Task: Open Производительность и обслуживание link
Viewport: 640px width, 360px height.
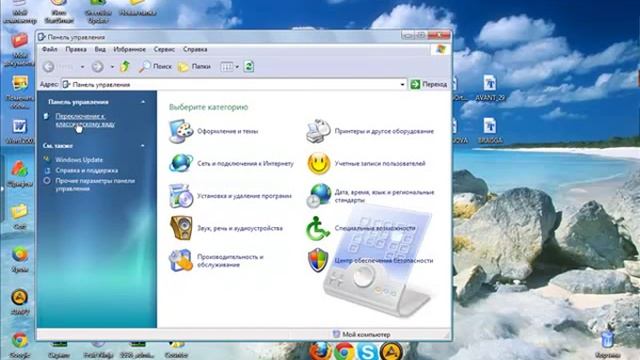Action: 230,260
